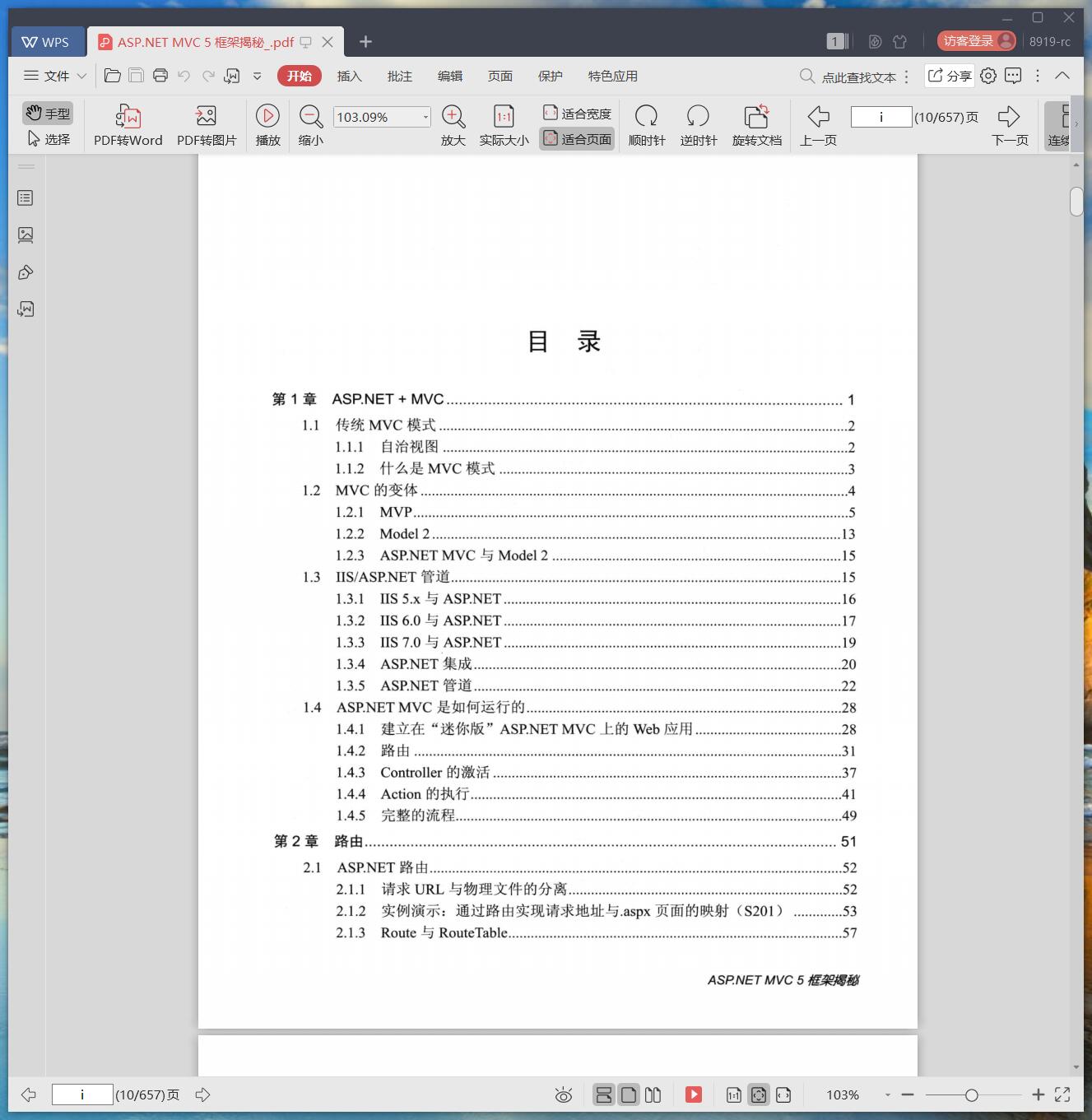Open the outline panel in left sidebar
This screenshot has width=1092, height=1120.
pos(26,198)
